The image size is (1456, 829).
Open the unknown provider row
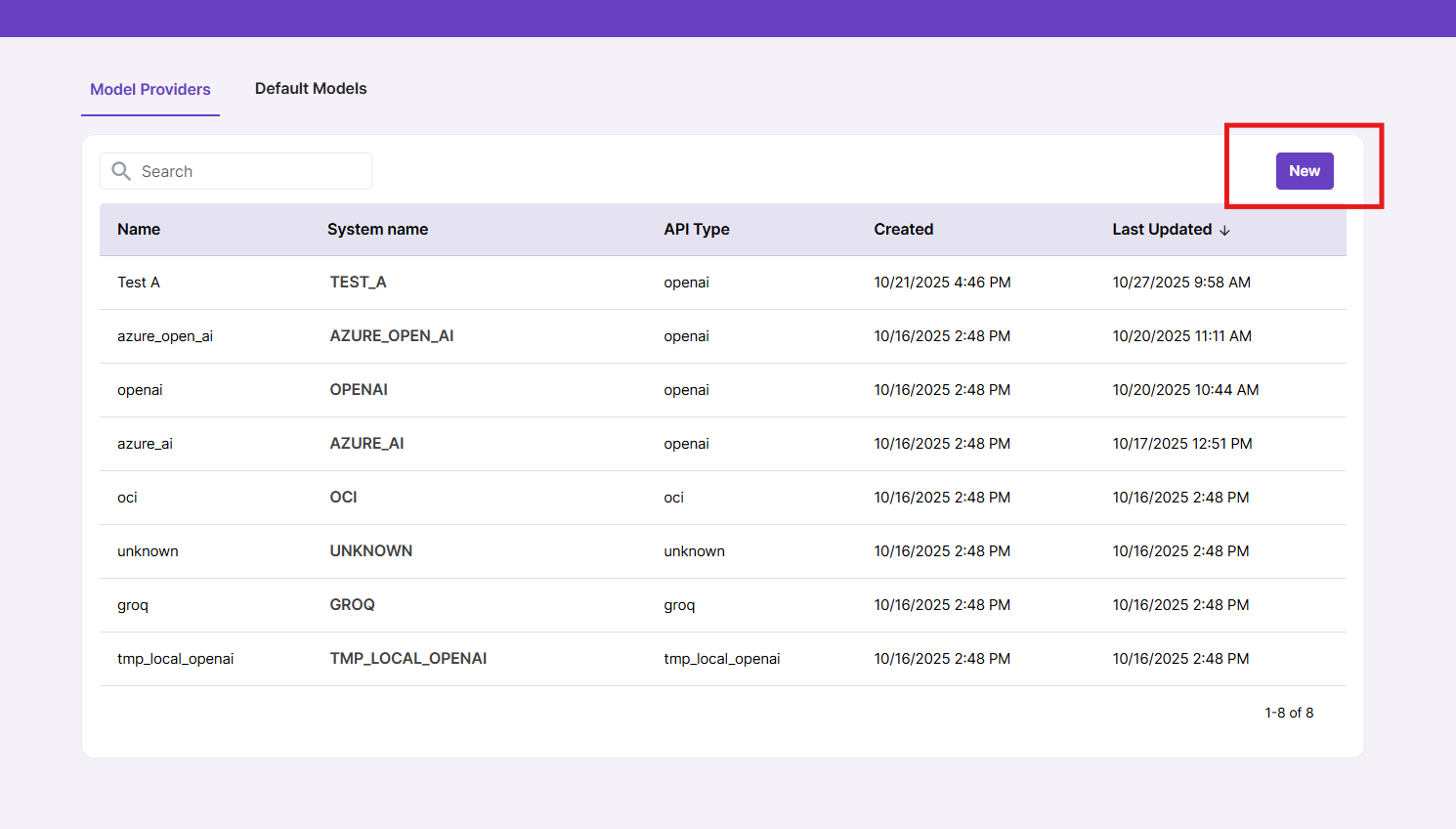(148, 551)
